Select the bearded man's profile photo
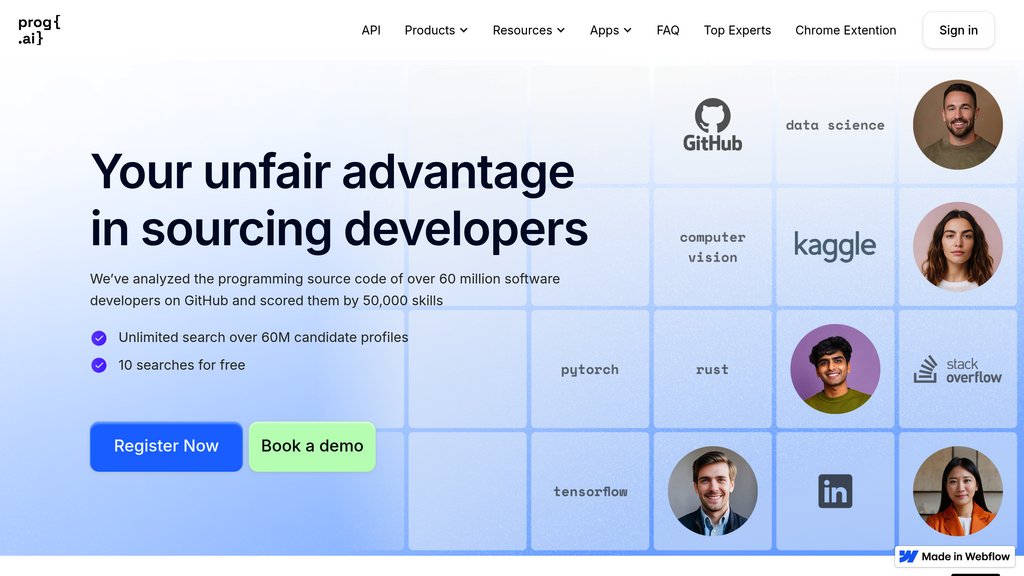The height and width of the screenshot is (576, 1024). 957,125
